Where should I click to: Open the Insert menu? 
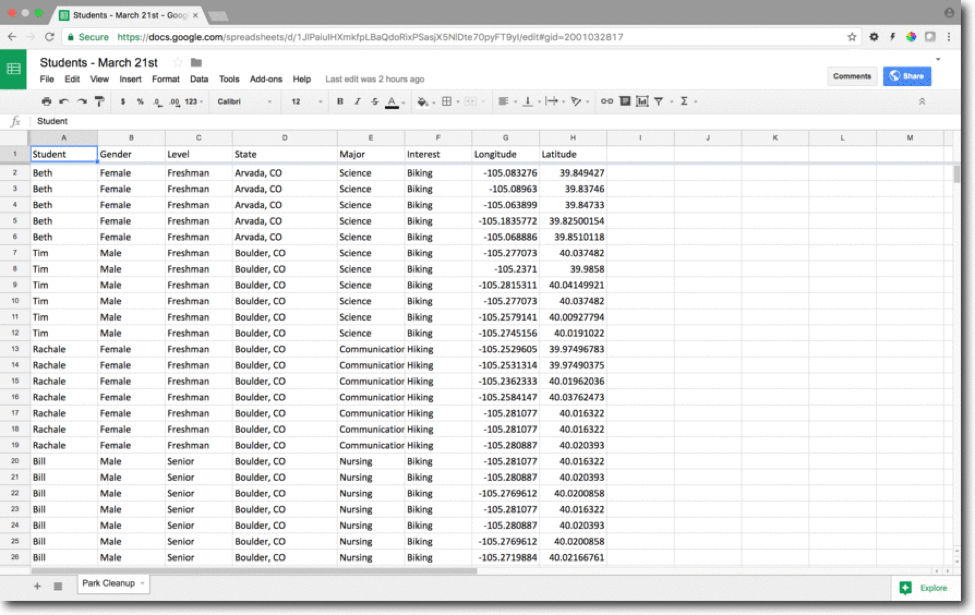click(131, 79)
